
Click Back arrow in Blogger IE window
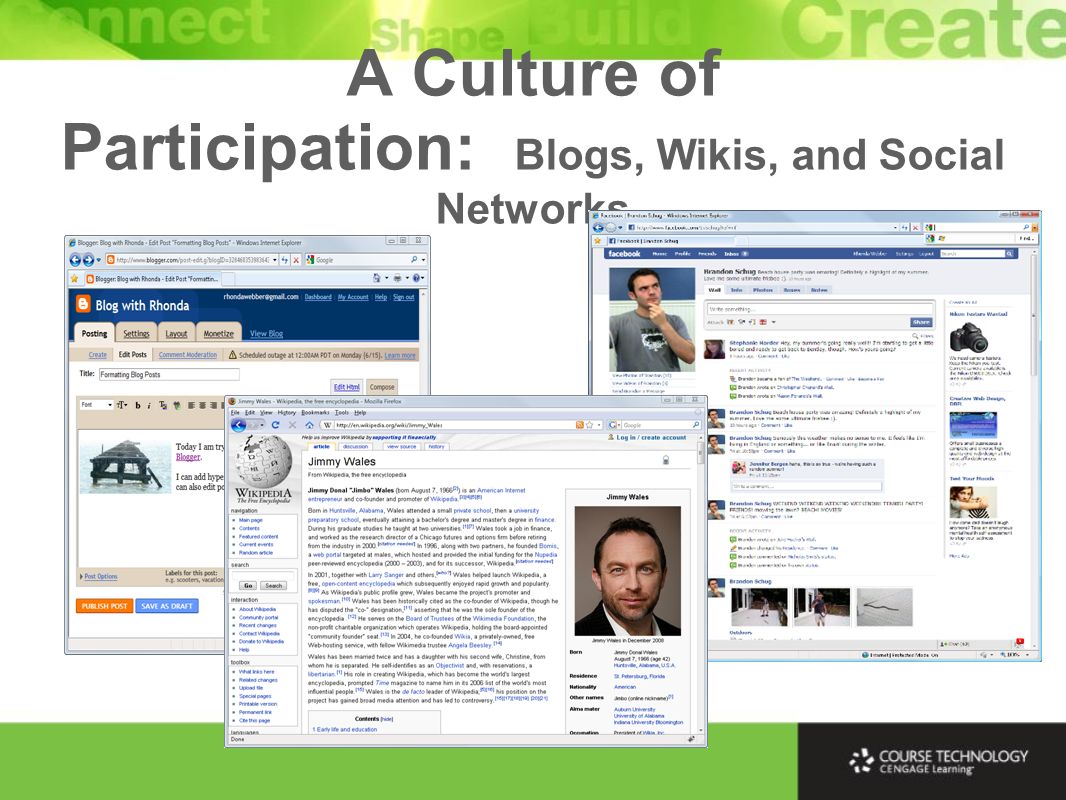click(x=75, y=260)
